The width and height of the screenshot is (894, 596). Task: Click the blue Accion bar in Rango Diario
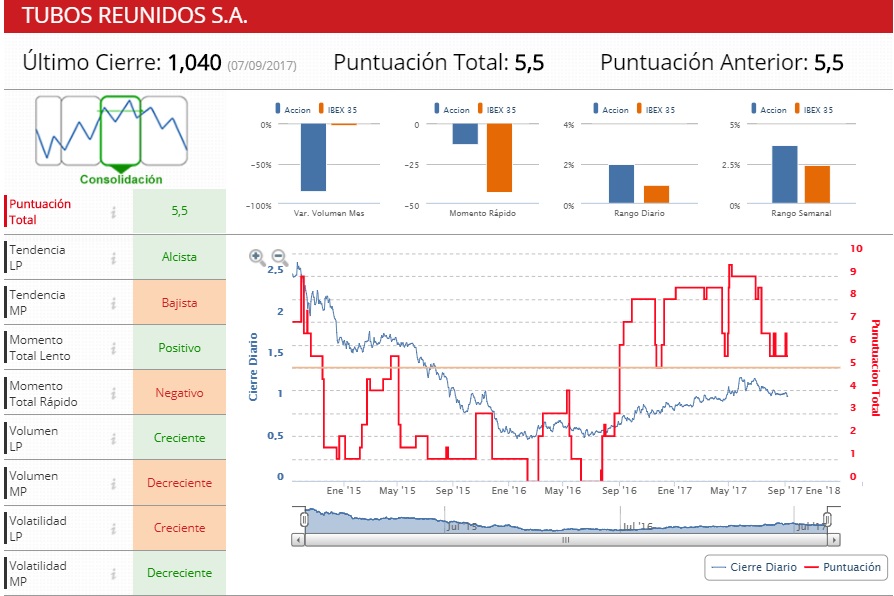[x=621, y=184]
